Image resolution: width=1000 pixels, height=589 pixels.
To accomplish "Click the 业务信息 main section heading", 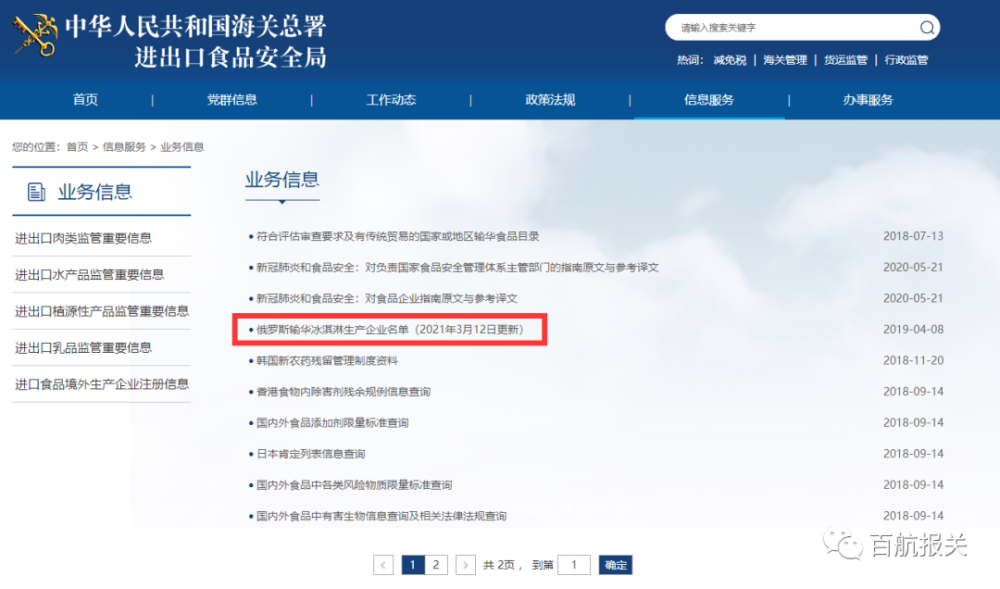I will pyautogui.click(x=283, y=179).
